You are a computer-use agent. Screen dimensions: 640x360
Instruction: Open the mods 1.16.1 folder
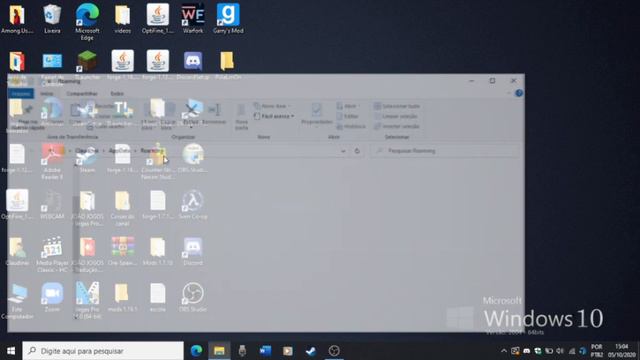point(122,297)
